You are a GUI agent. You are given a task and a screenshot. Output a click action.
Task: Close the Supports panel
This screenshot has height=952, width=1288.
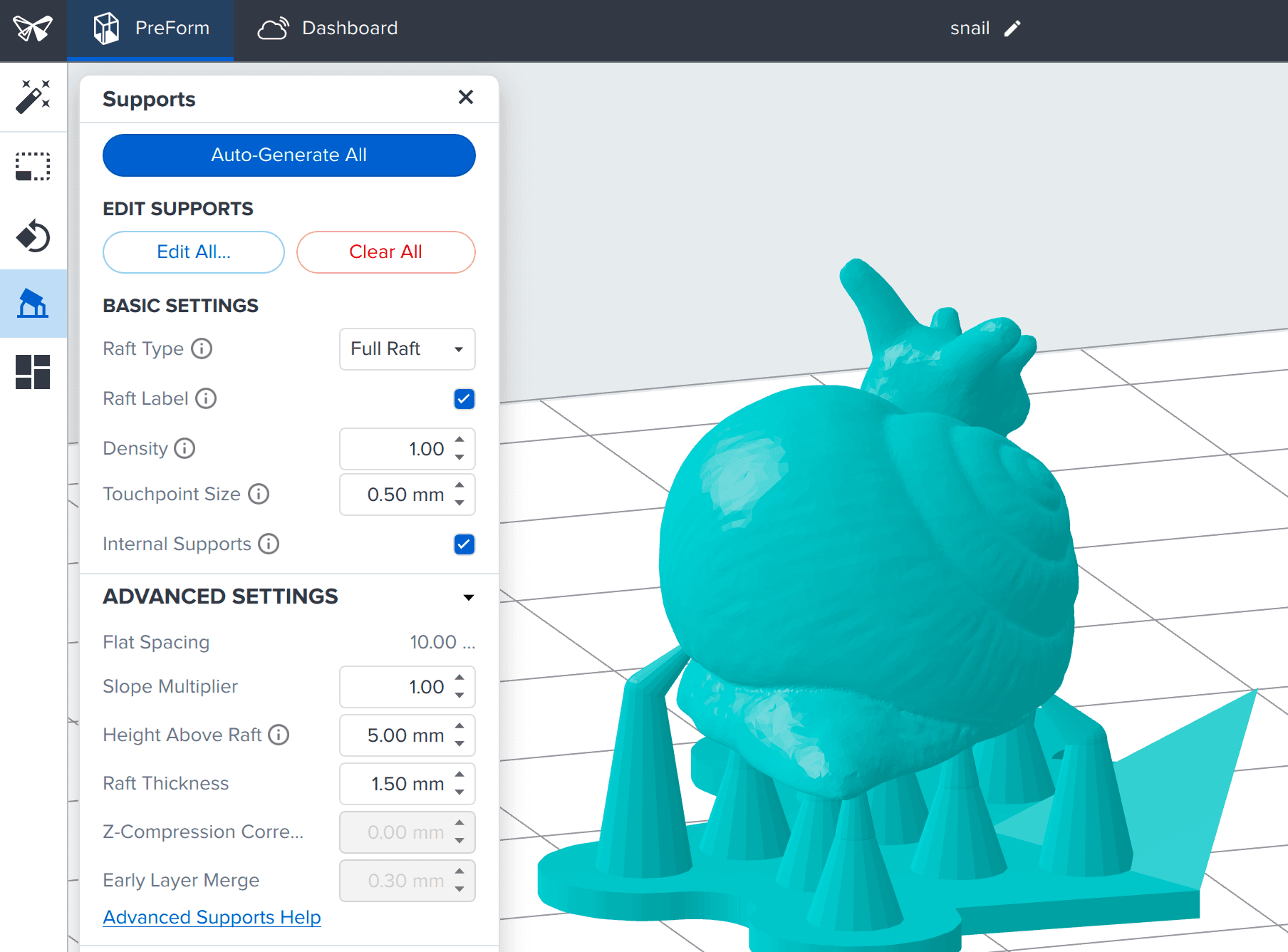tap(466, 97)
